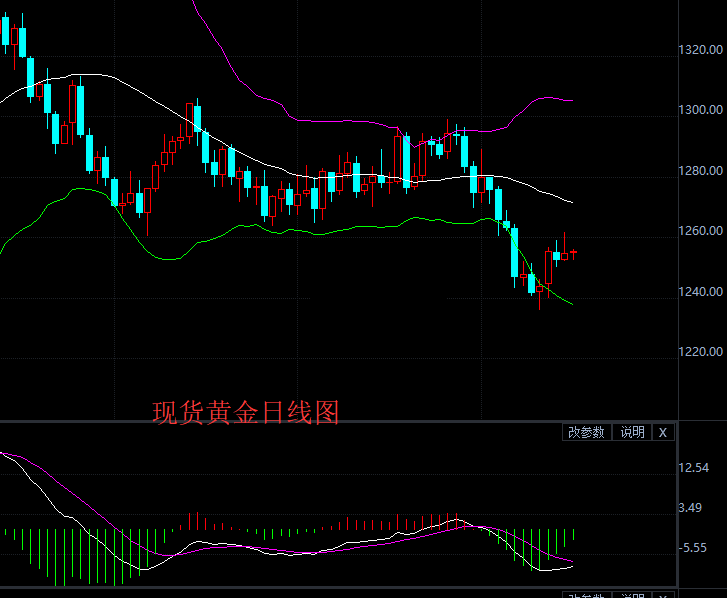727x598 pixels.
Task: Open the 说明 description for the indicator
Action: (x=632, y=432)
